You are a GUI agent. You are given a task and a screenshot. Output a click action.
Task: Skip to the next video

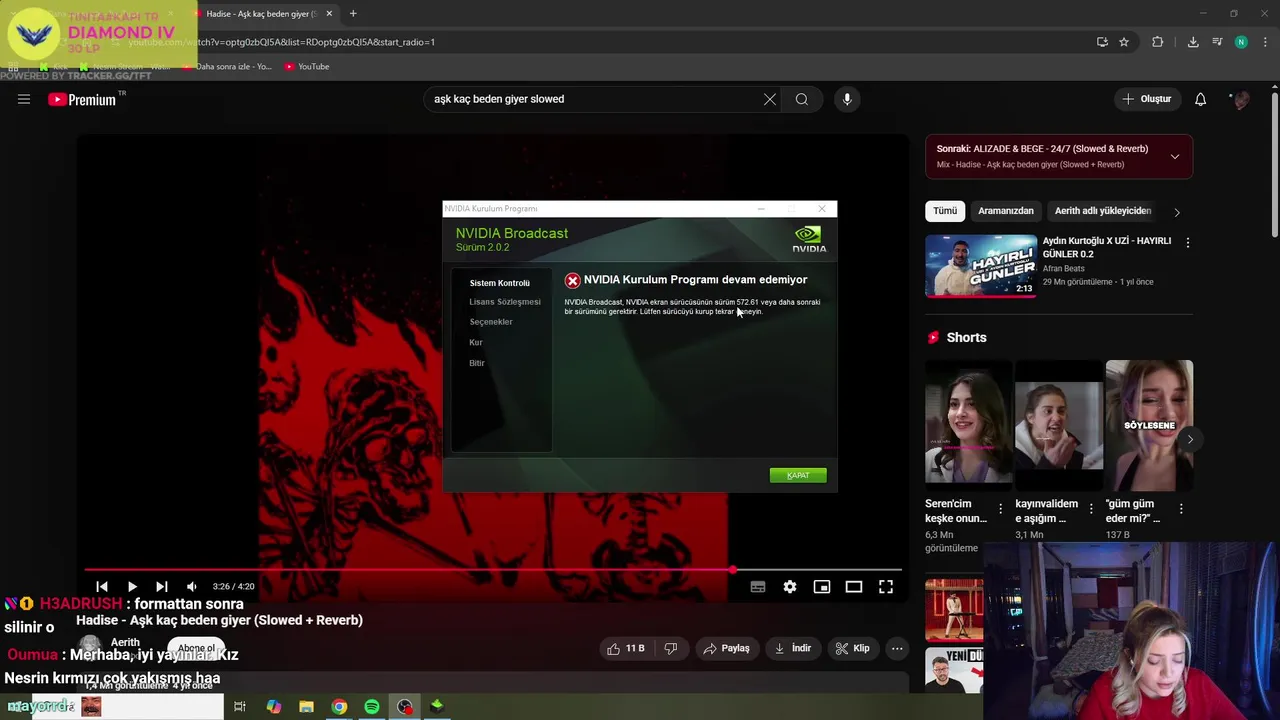(x=161, y=587)
